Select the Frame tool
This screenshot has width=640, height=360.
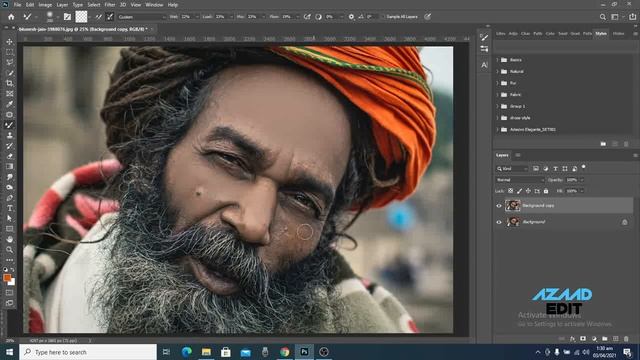[x=9, y=94]
